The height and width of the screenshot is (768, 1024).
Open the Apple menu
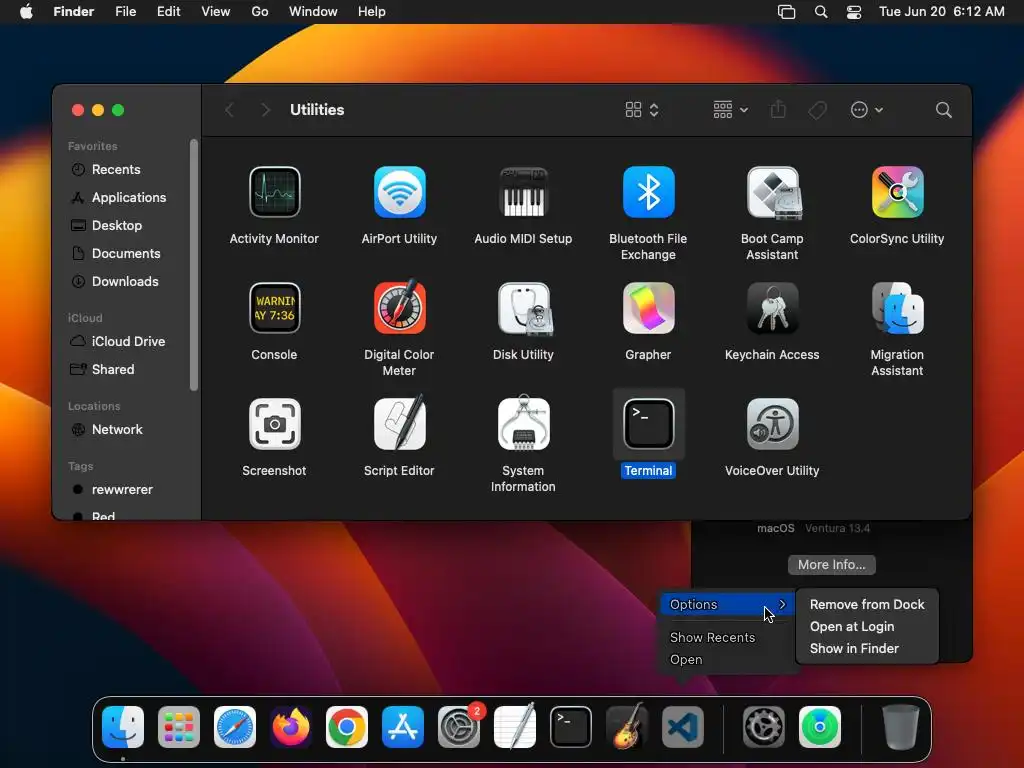26,12
